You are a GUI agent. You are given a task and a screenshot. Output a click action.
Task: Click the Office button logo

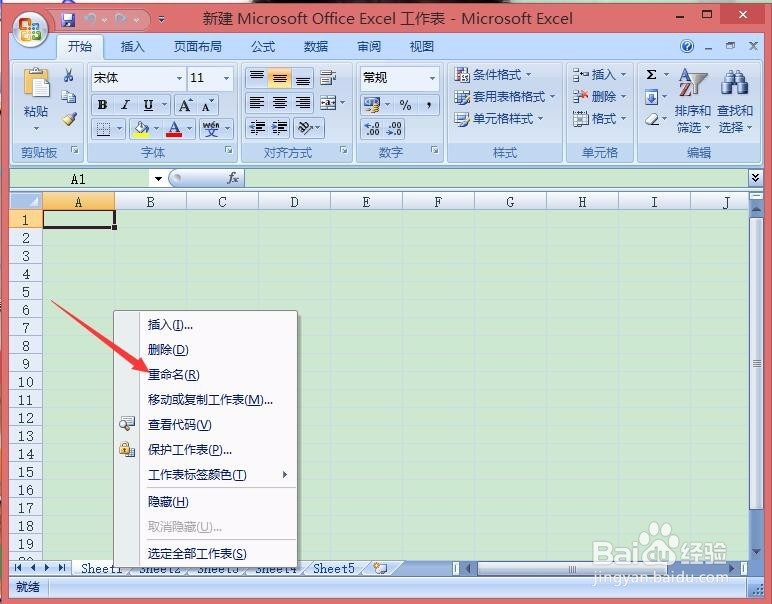tap(31, 29)
